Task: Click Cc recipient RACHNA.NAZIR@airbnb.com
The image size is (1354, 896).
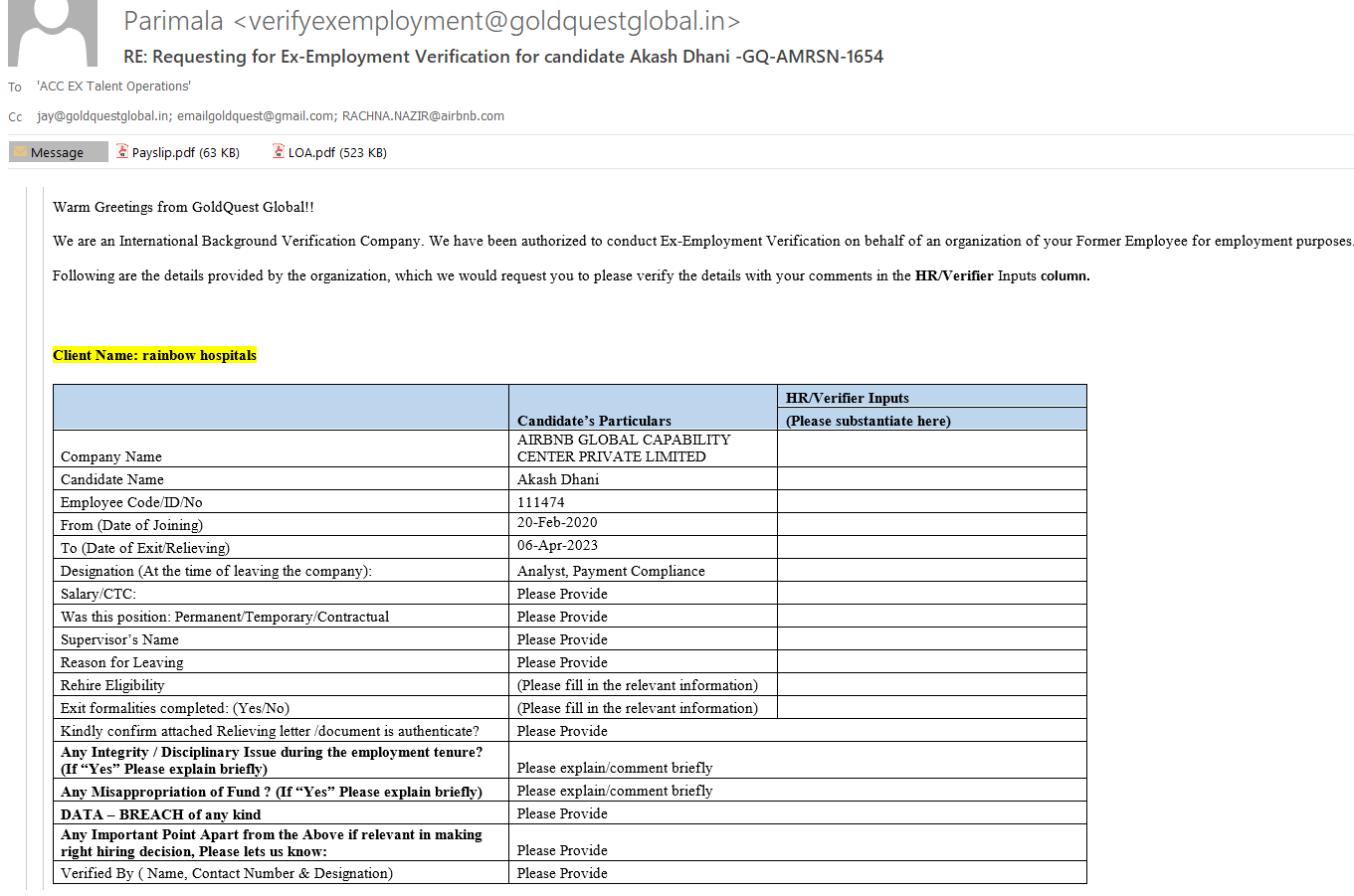Action: pyautogui.click(x=423, y=116)
